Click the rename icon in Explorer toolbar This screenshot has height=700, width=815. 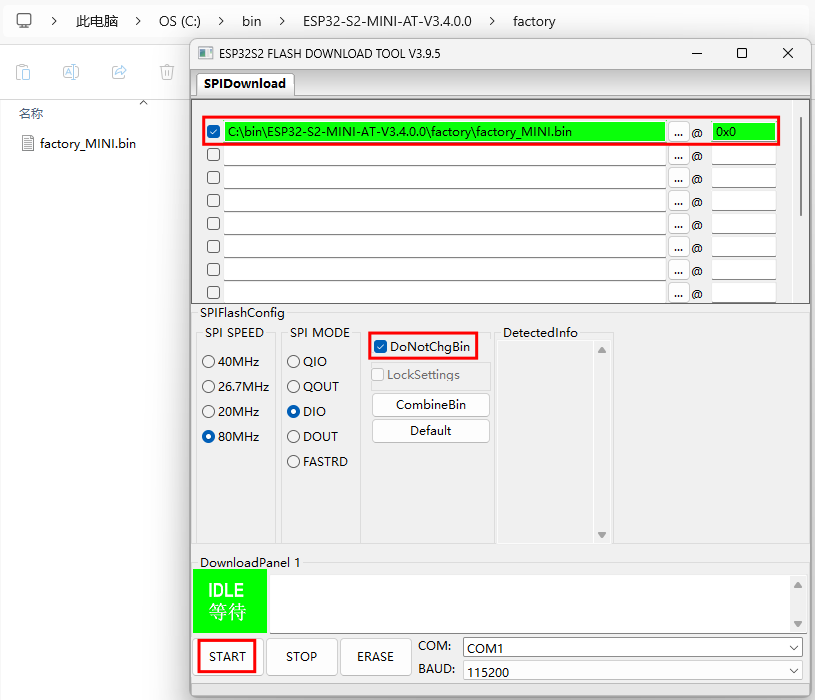pyautogui.click(x=71, y=72)
